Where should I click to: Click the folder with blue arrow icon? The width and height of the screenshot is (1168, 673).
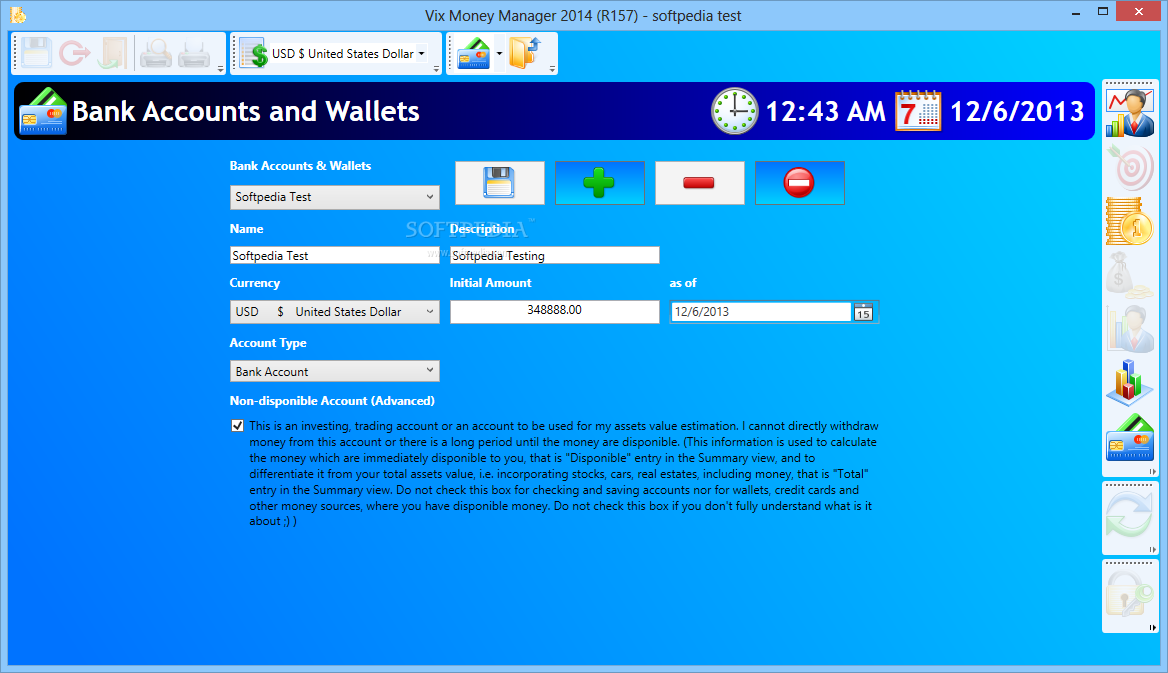[x=526, y=53]
